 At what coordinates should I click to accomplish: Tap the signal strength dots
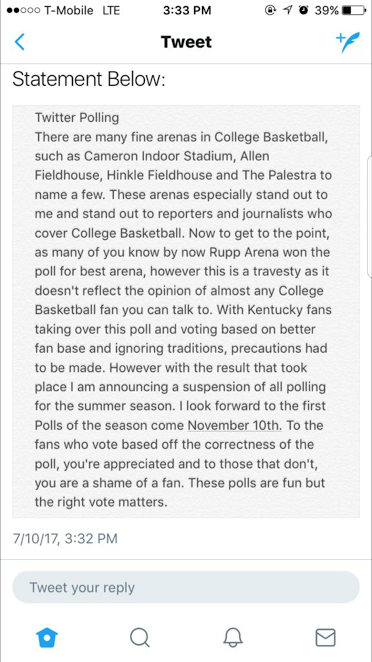(x=23, y=11)
